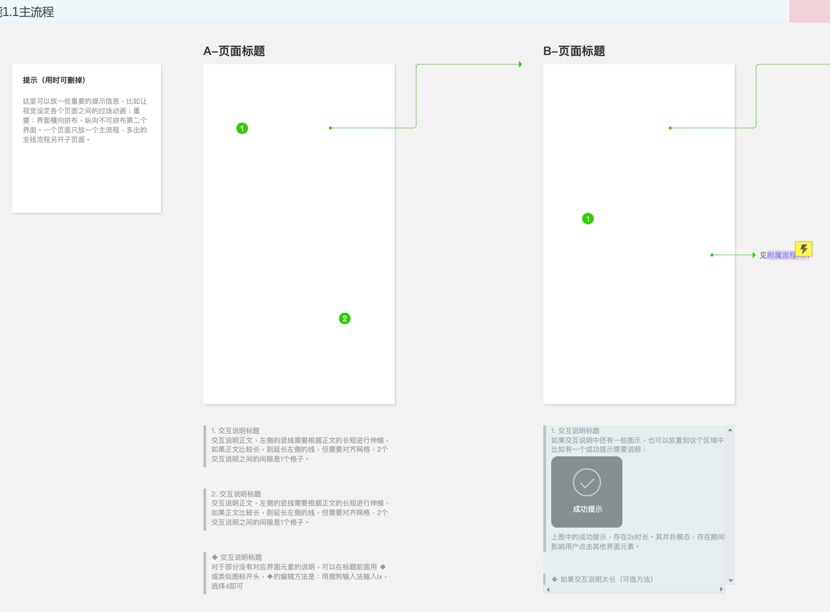Click the 提示（用时可删掉）note card
830x612 pixels.
tap(86, 138)
